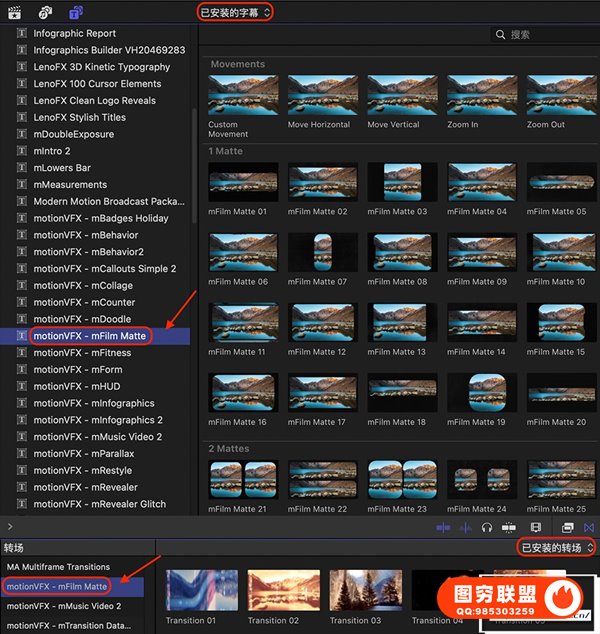Expand the panel with the bottom-left chevron
The height and width of the screenshot is (634, 600).
point(10,526)
